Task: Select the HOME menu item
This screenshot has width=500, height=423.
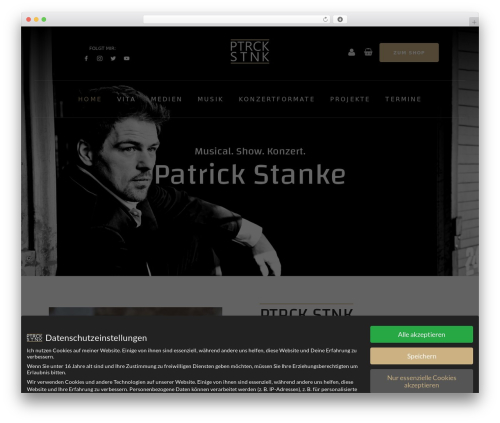Action: 90,99
